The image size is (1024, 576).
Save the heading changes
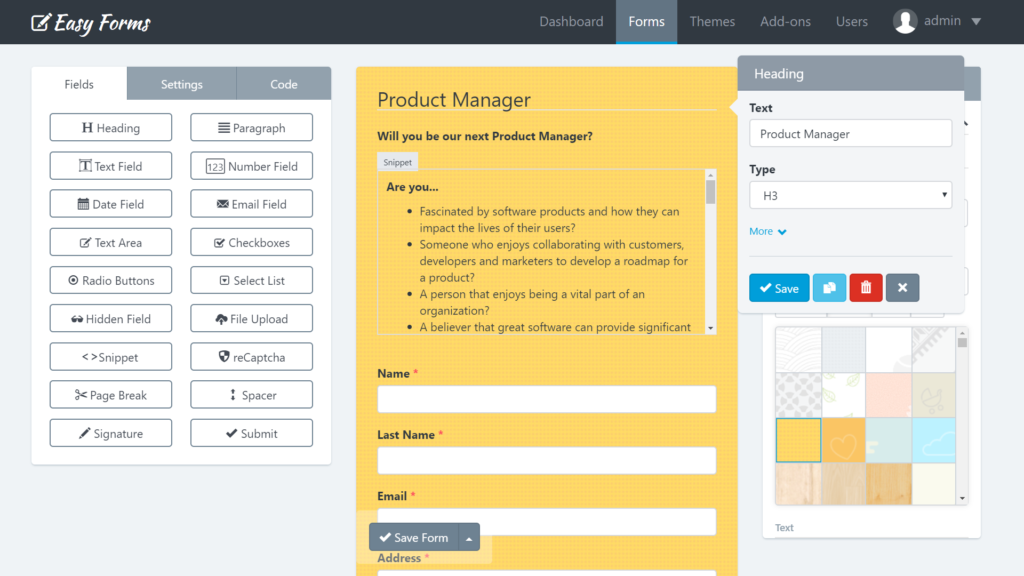pos(779,287)
